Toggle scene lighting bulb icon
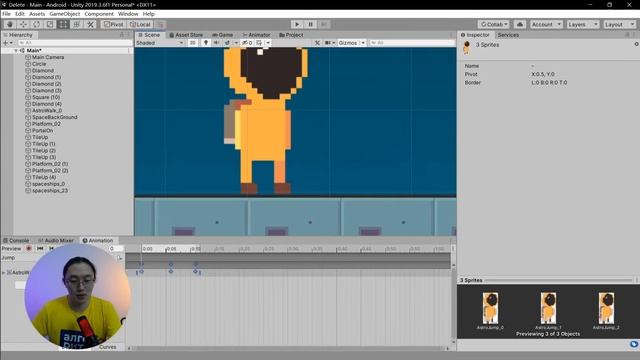 (206, 43)
